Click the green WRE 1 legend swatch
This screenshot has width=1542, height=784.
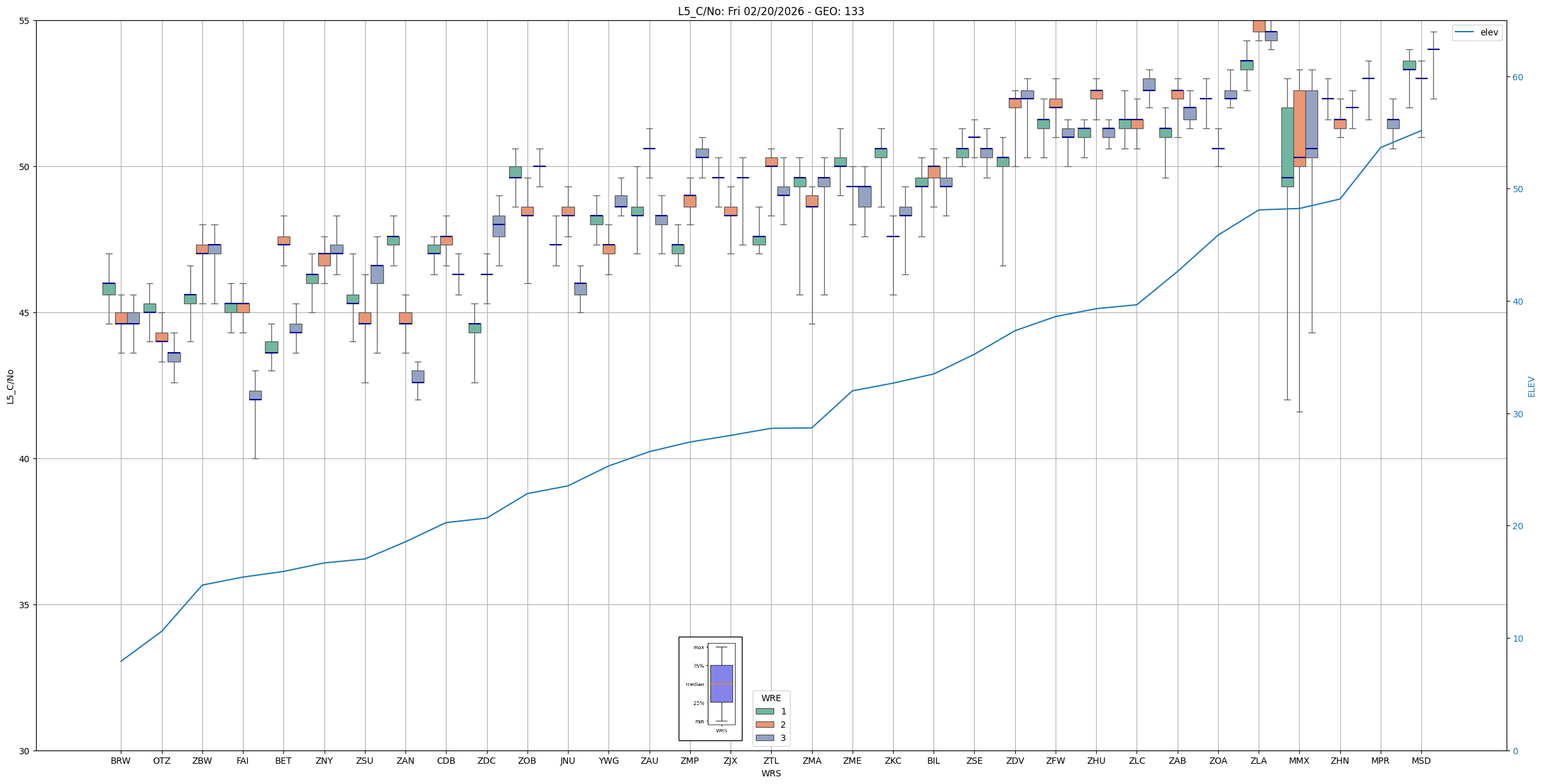coord(765,711)
